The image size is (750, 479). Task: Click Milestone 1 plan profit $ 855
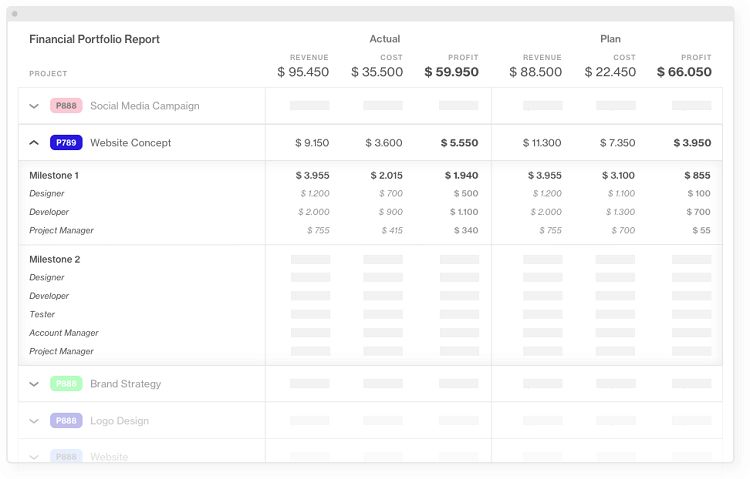[697, 176]
